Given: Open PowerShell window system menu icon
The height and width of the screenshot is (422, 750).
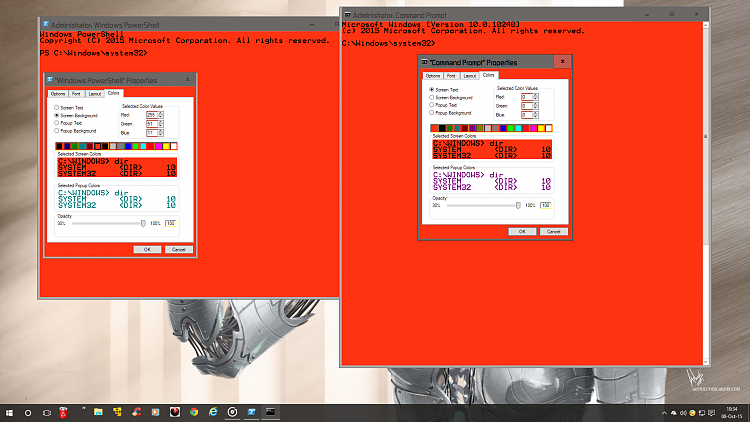Looking at the screenshot, I should coord(45,24).
